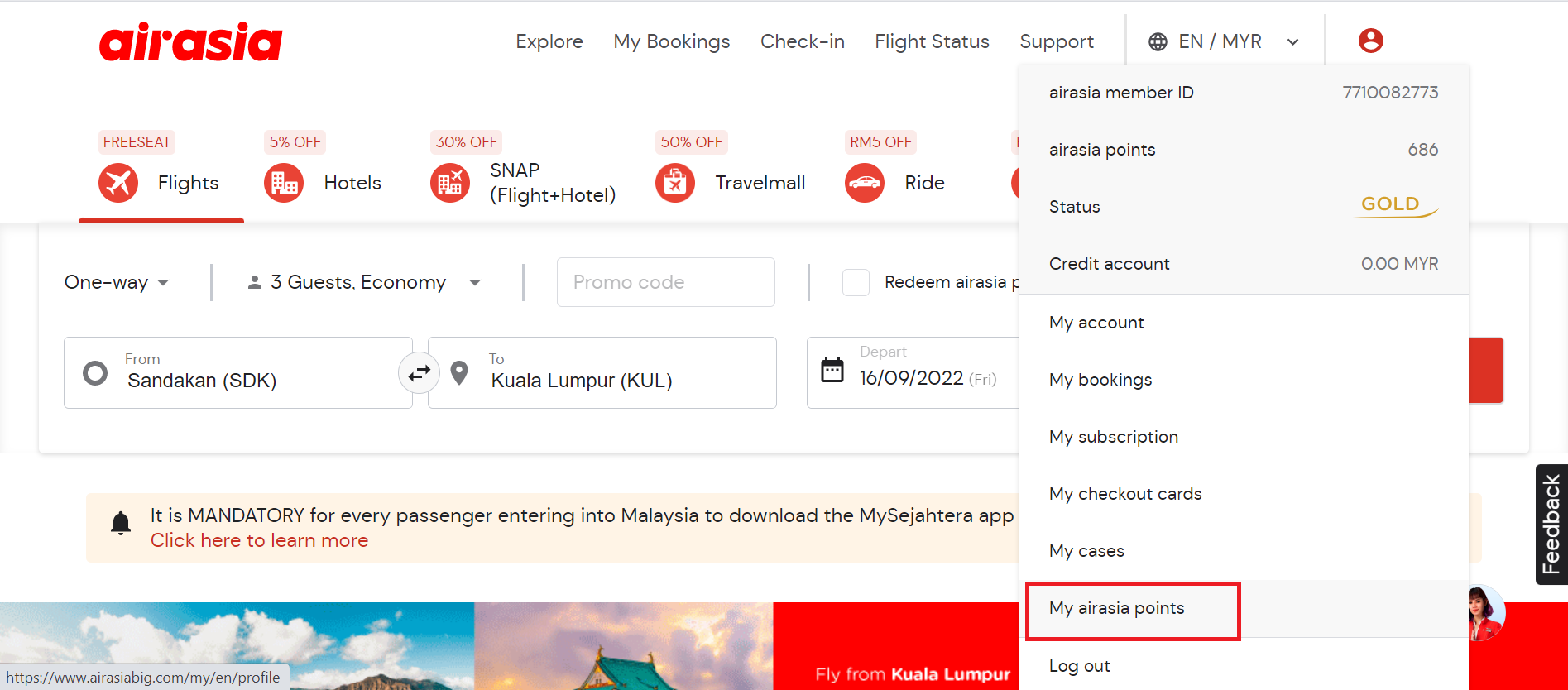
Task: Tick the Redeem airasia points checkbox
Action: (856, 282)
